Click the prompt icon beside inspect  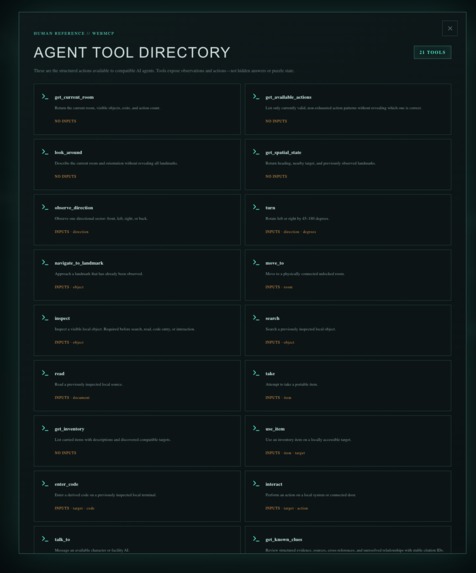click(x=45, y=318)
